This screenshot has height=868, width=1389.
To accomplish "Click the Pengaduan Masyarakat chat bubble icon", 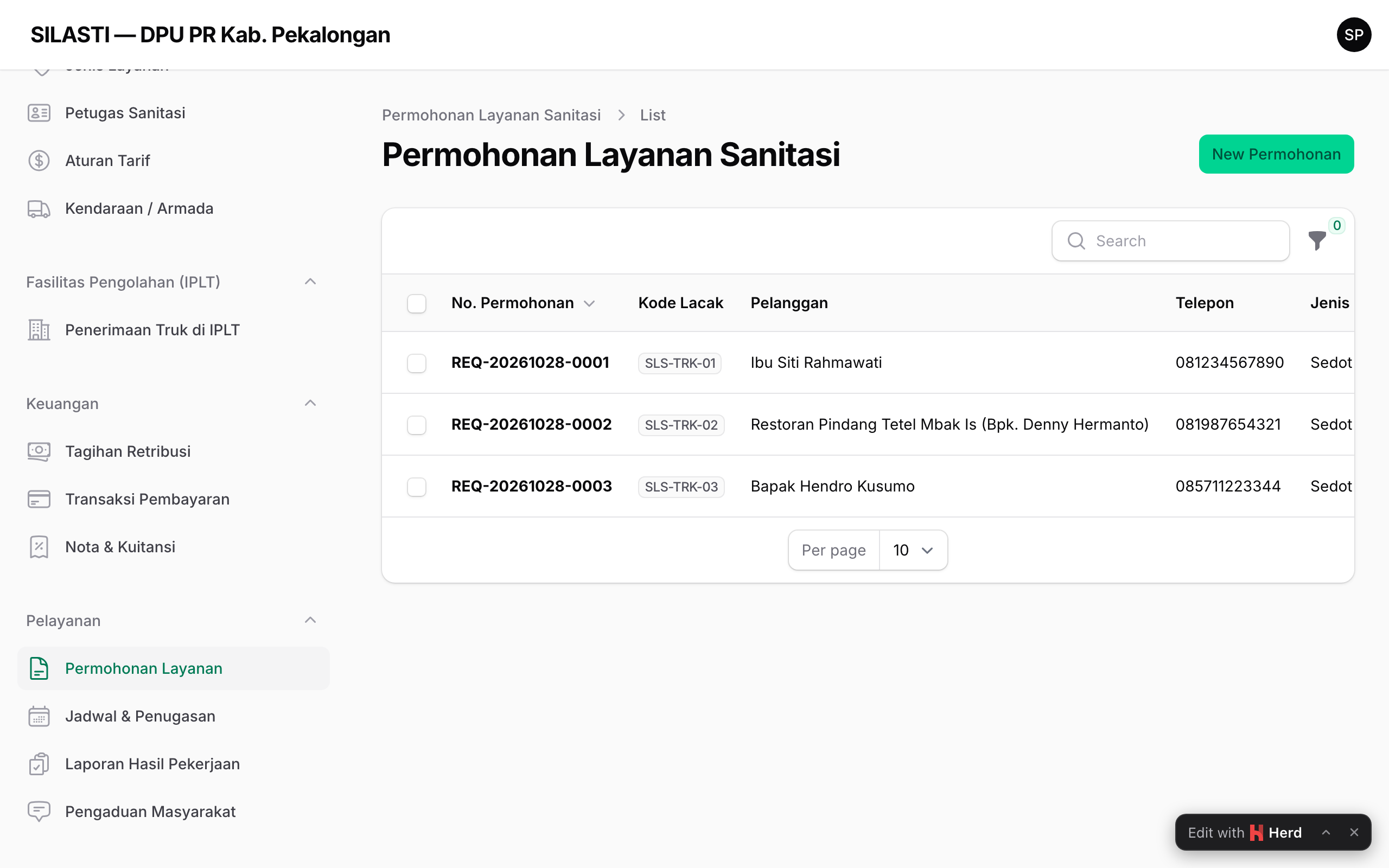I will [39, 812].
